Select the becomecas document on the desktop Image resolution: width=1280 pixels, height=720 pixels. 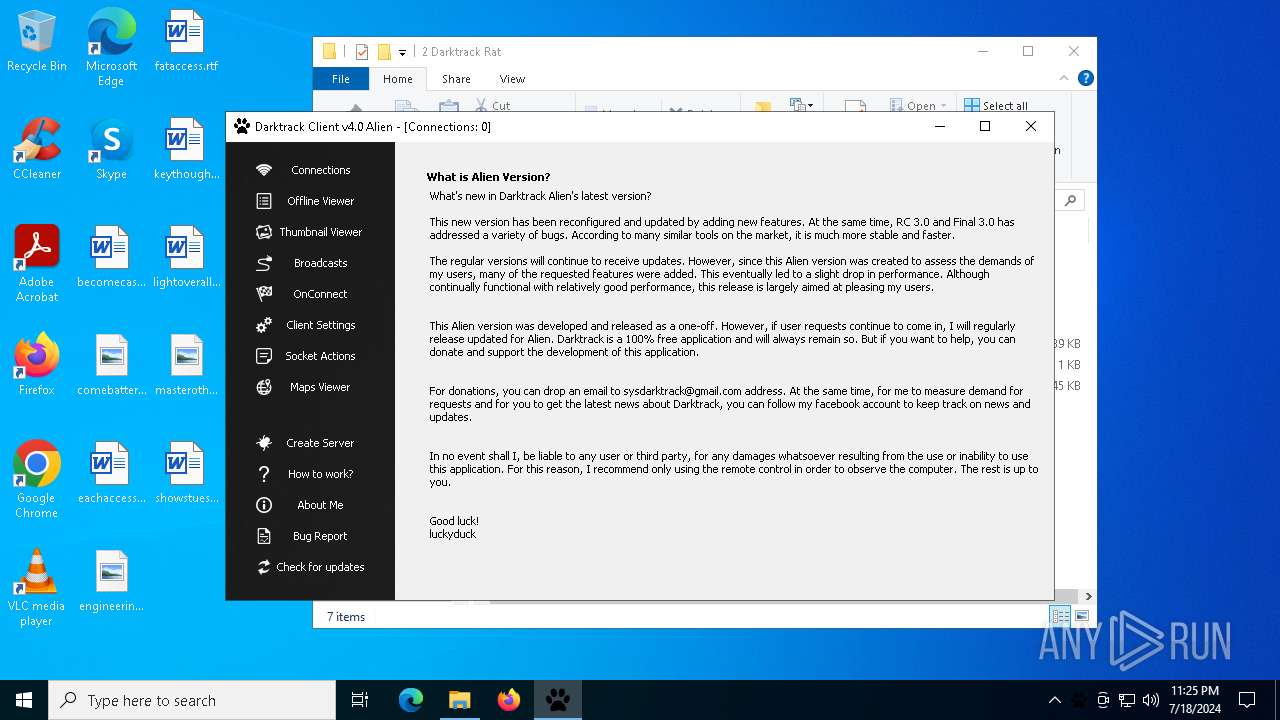[x=111, y=258]
